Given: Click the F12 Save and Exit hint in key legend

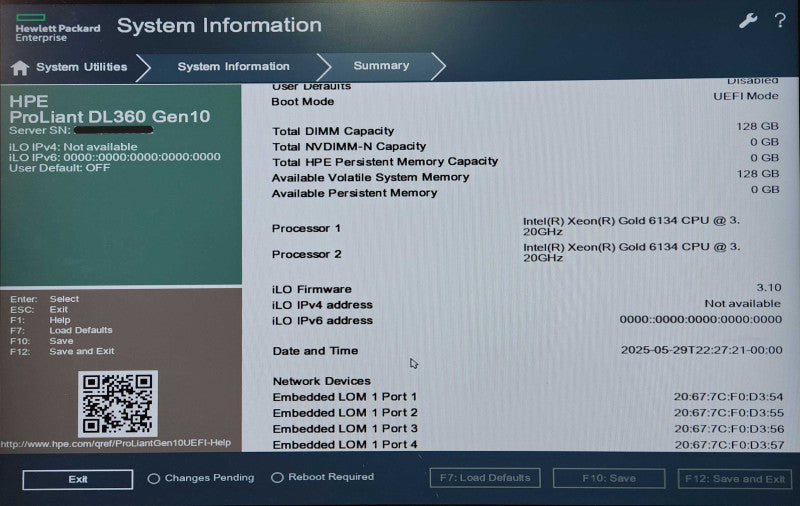Looking at the screenshot, I should (62, 351).
